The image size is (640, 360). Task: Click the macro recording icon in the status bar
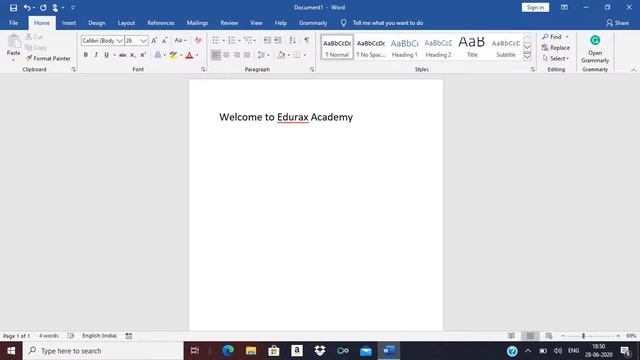(x=129, y=336)
